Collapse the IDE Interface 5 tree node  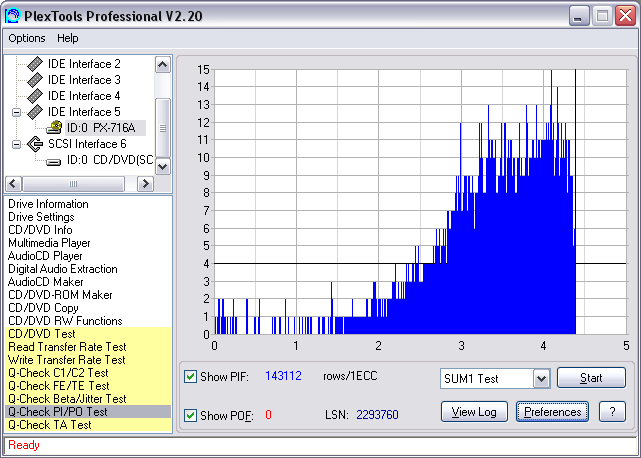click(x=16, y=112)
